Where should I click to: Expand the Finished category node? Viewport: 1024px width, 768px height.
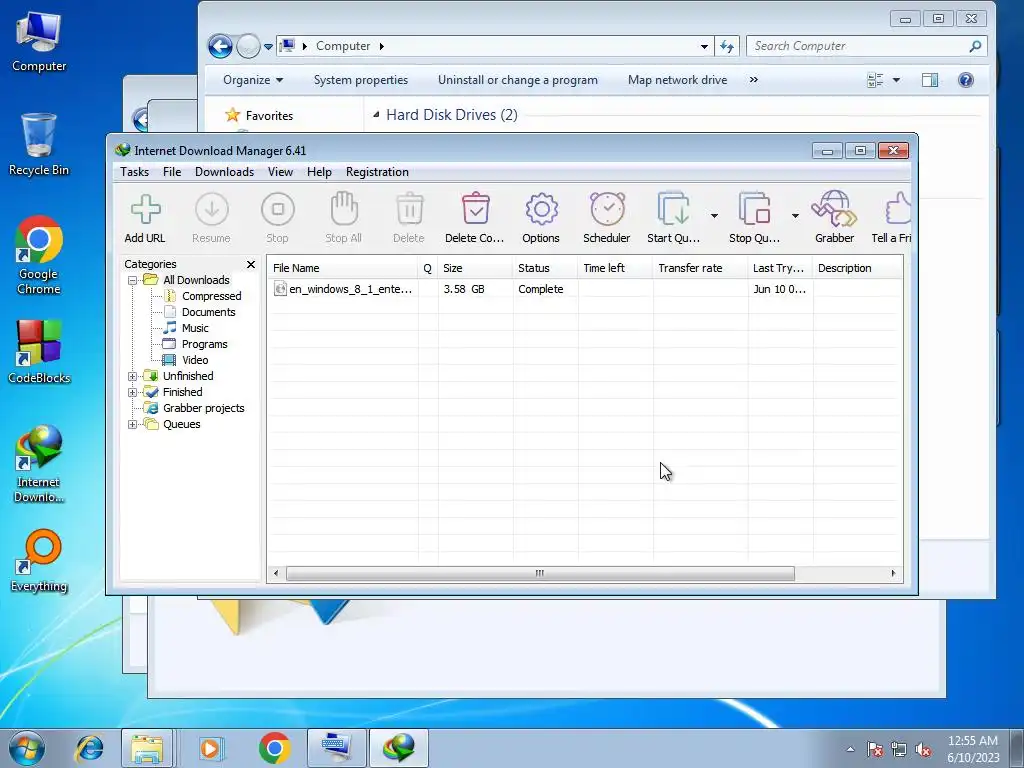coord(133,392)
